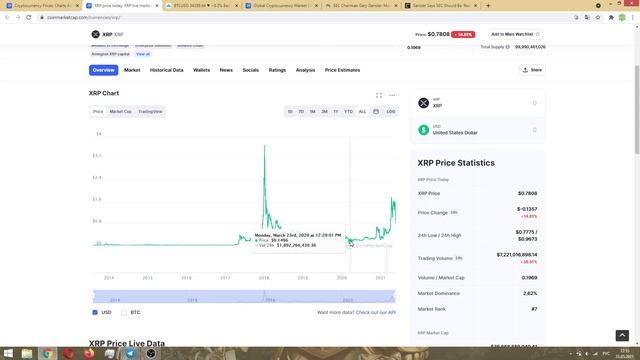This screenshot has width=640, height=360.
Task: Click the translate page icon
Action: pos(587,18)
